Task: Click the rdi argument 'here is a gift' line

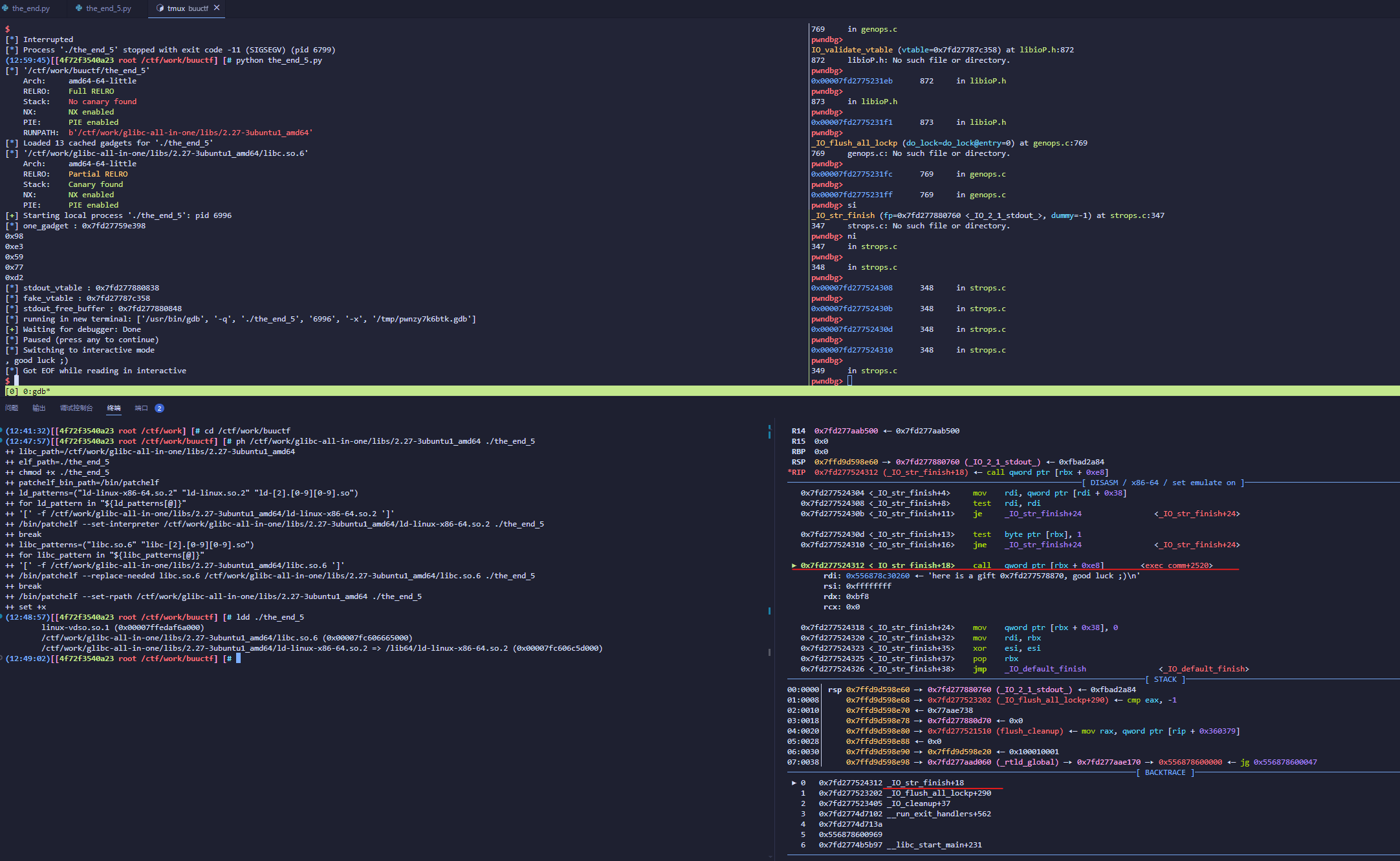Action: [981, 576]
